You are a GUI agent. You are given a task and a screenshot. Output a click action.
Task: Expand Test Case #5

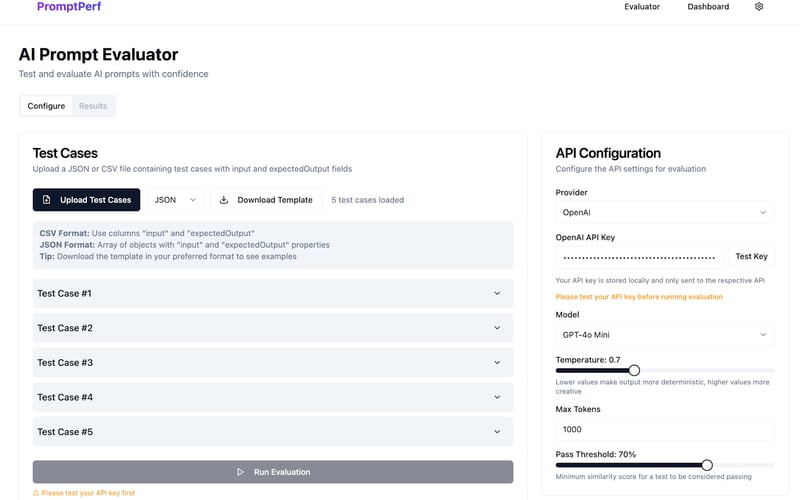coord(273,432)
